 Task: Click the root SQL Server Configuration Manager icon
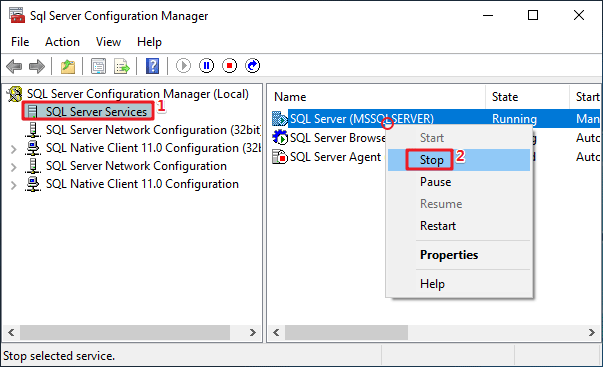[15, 94]
